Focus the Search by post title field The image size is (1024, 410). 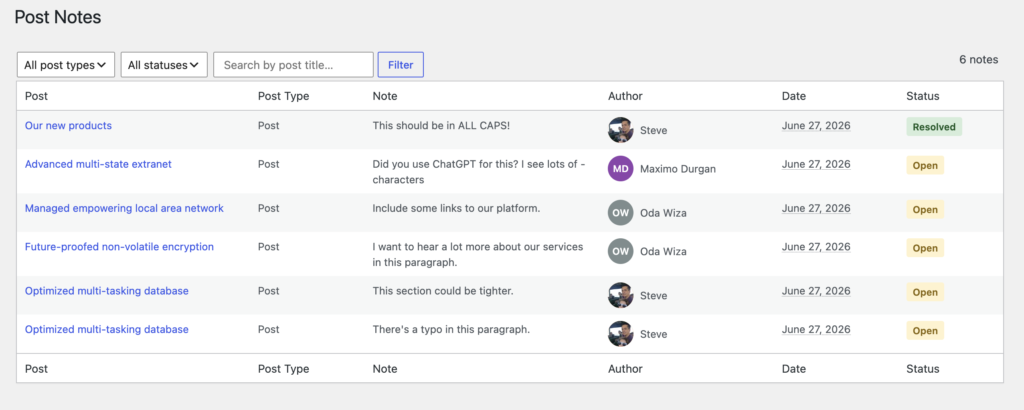coord(293,65)
